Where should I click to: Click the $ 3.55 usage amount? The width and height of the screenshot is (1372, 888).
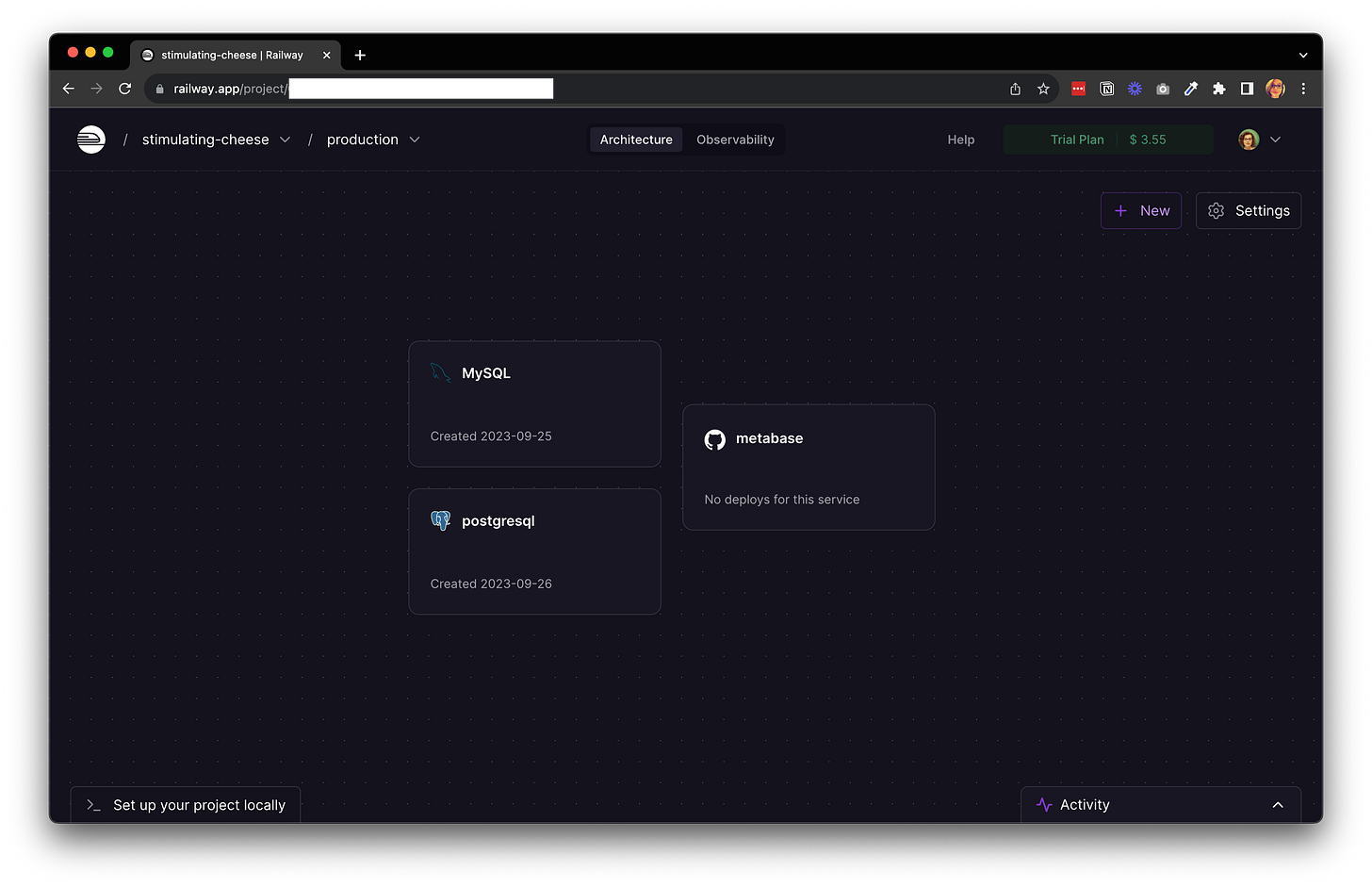[1148, 140]
